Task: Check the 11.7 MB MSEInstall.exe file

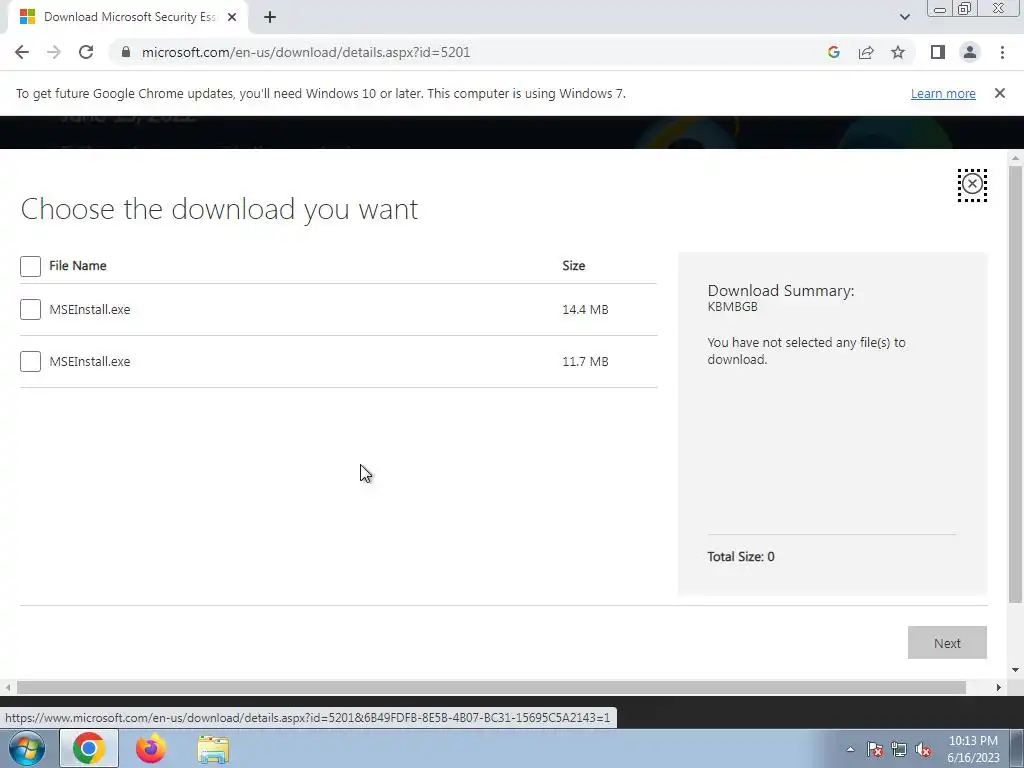Action: [30, 361]
